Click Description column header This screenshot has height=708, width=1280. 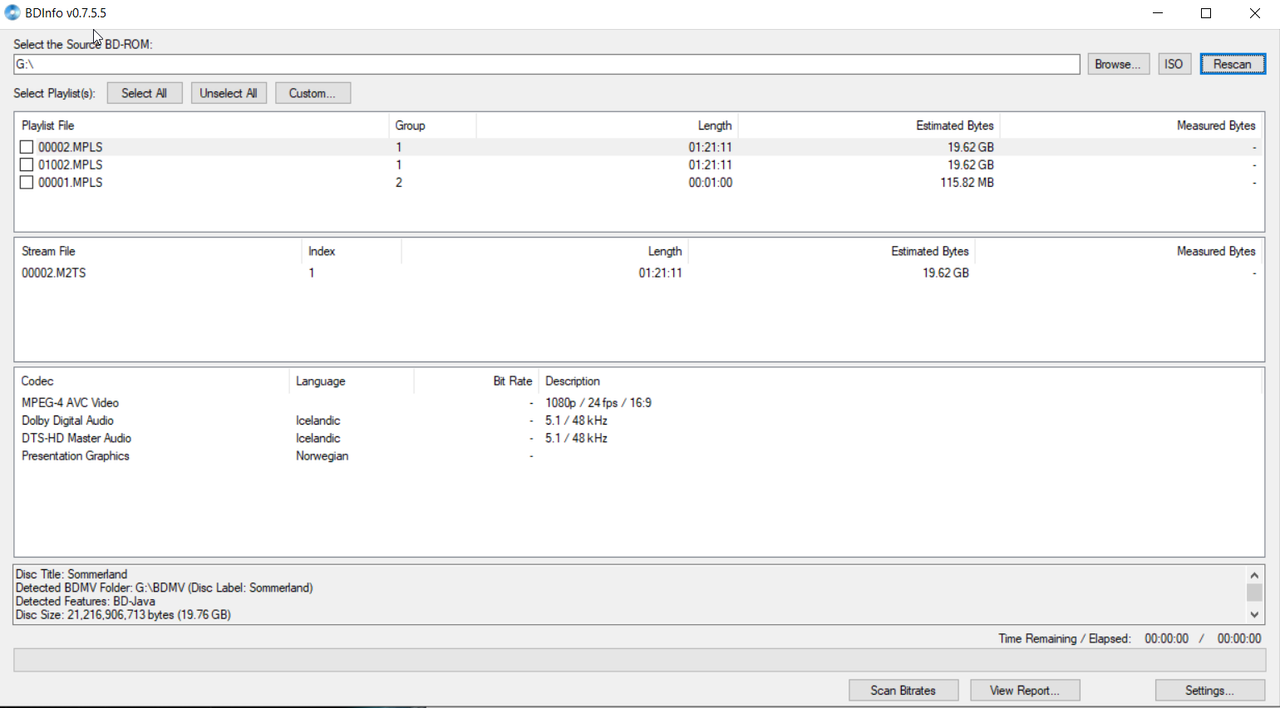click(x=900, y=382)
